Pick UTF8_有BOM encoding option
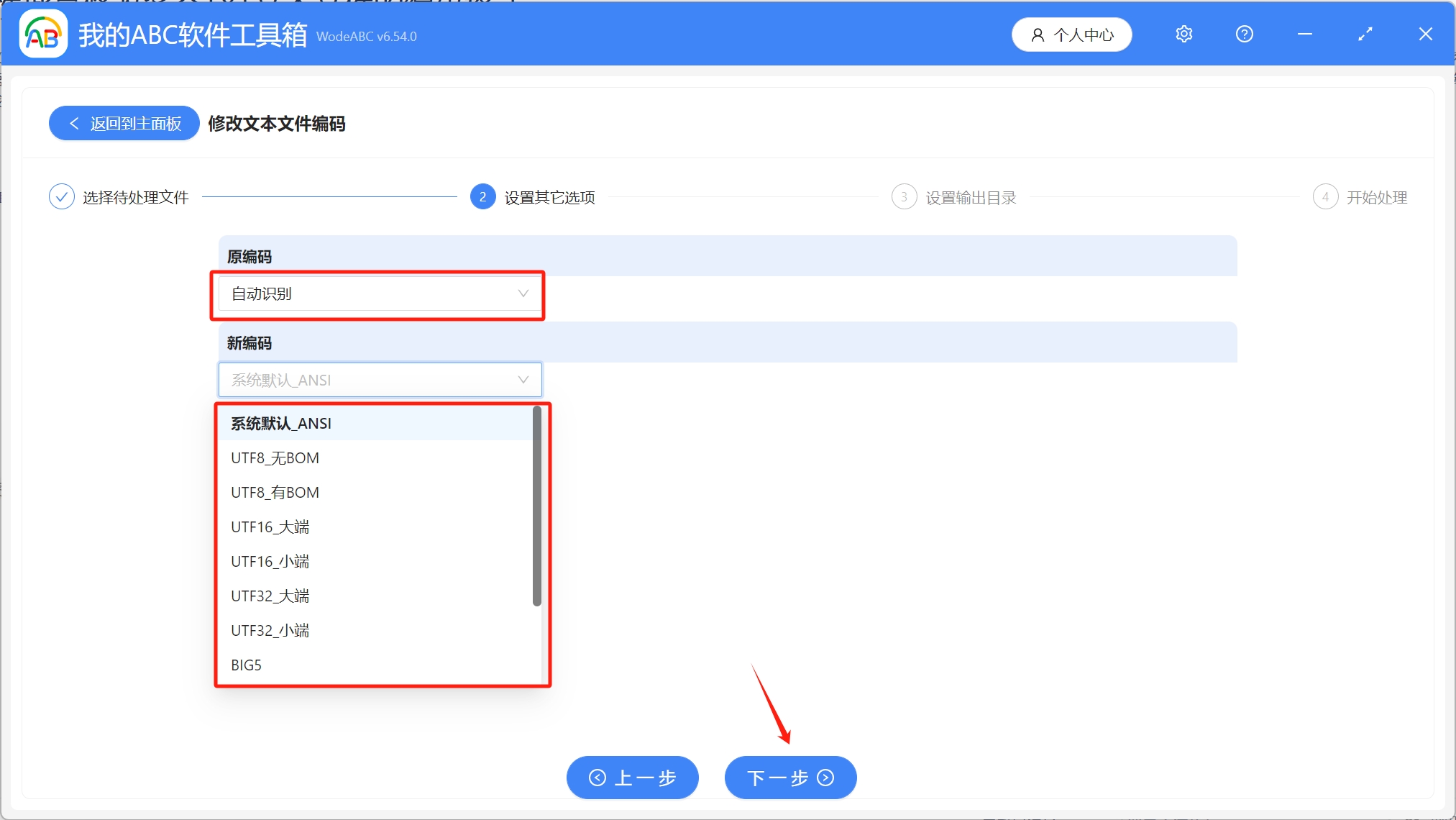This screenshot has width=1456, height=820. (x=275, y=493)
